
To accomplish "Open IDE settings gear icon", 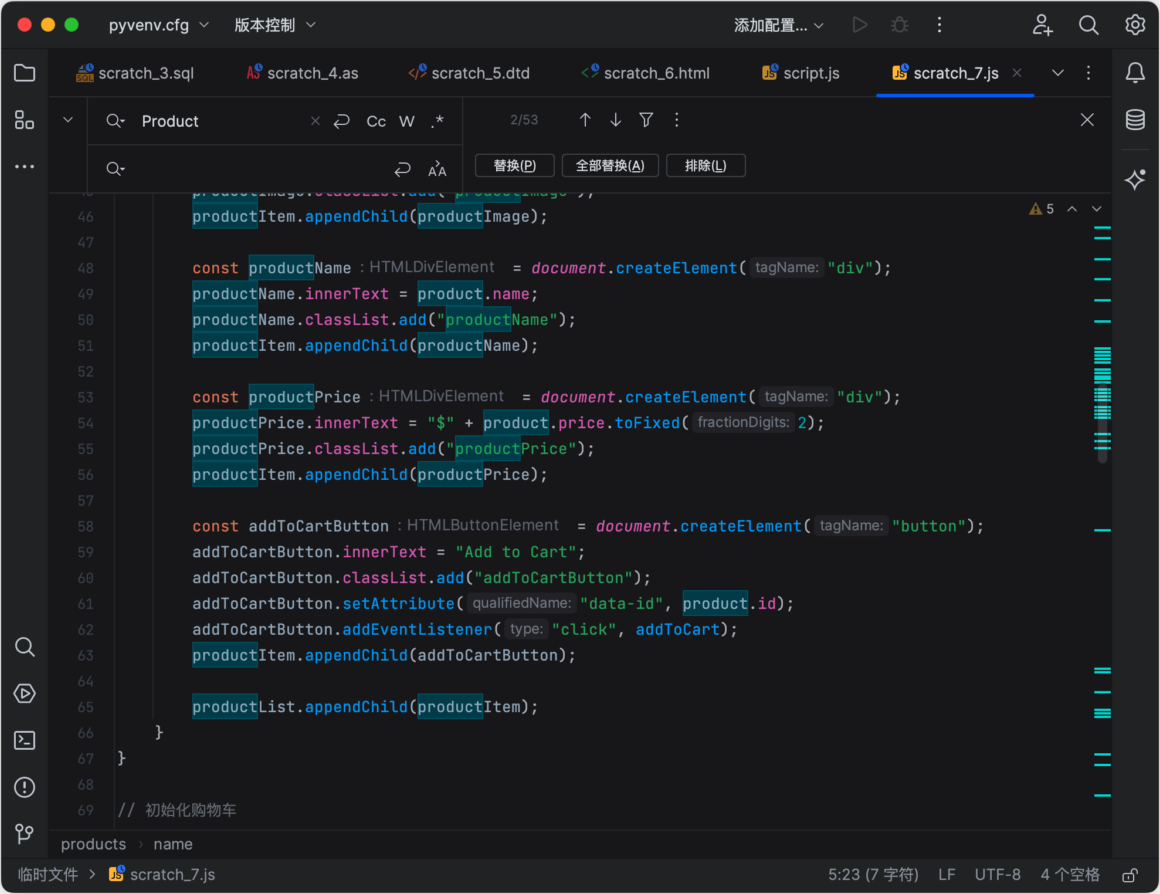I will [1135, 25].
